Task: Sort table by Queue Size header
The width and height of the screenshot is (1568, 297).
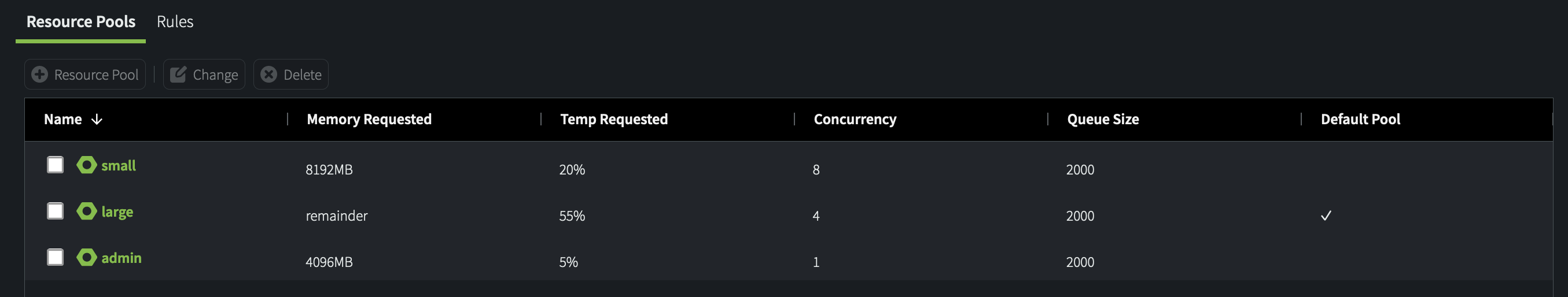Action: [1102, 120]
